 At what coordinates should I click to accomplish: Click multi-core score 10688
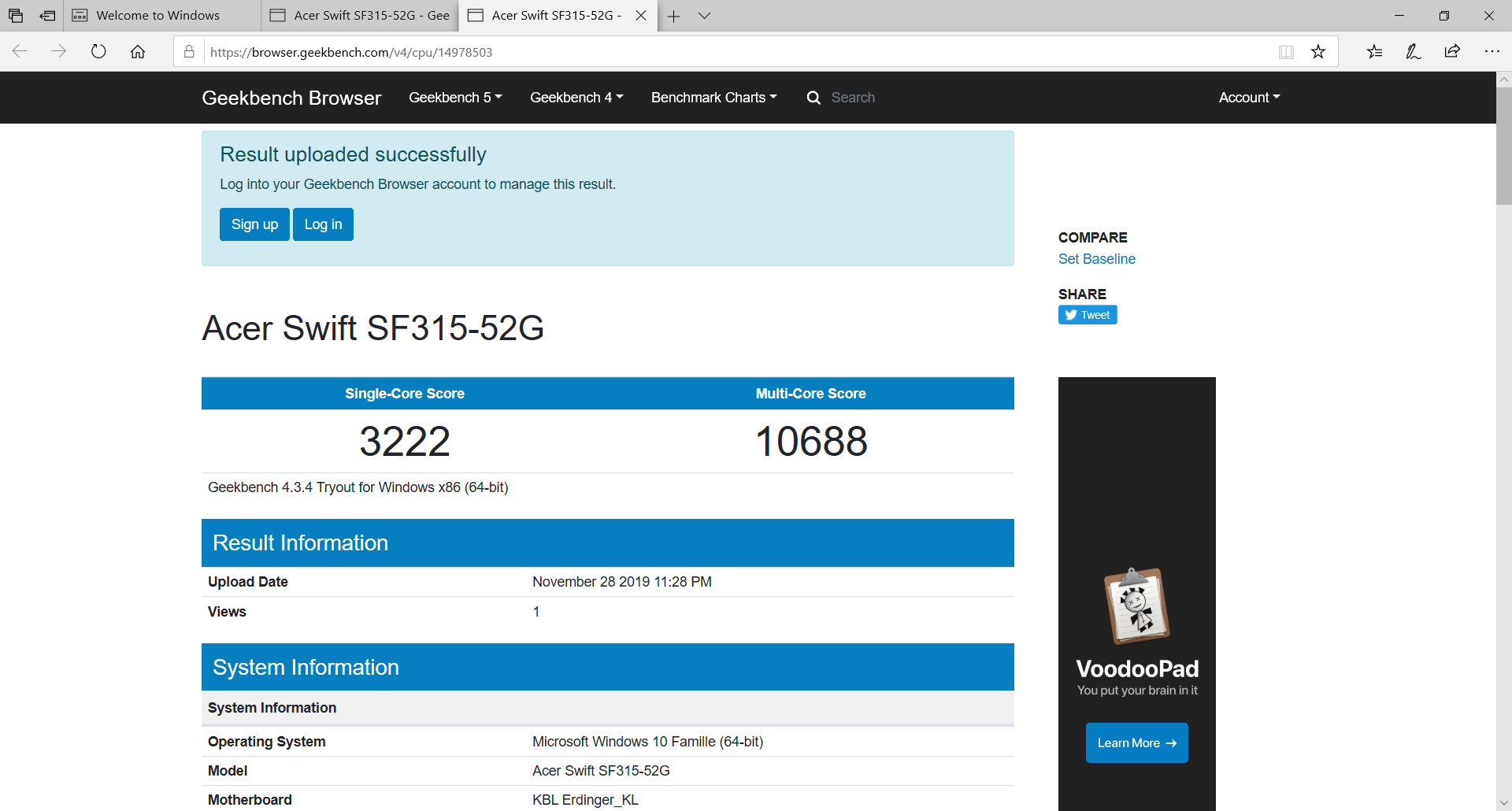811,441
